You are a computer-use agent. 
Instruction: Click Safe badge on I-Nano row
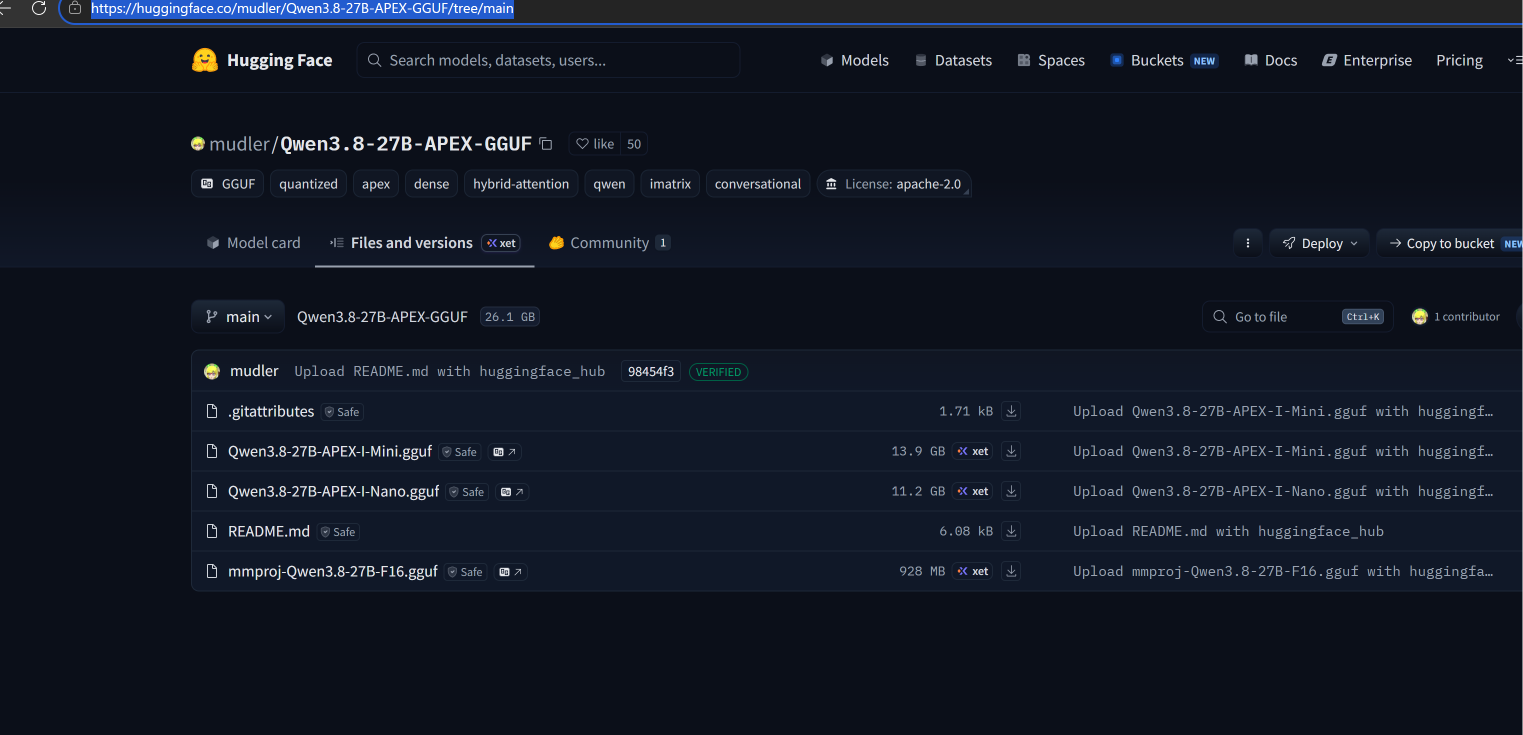(467, 492)
